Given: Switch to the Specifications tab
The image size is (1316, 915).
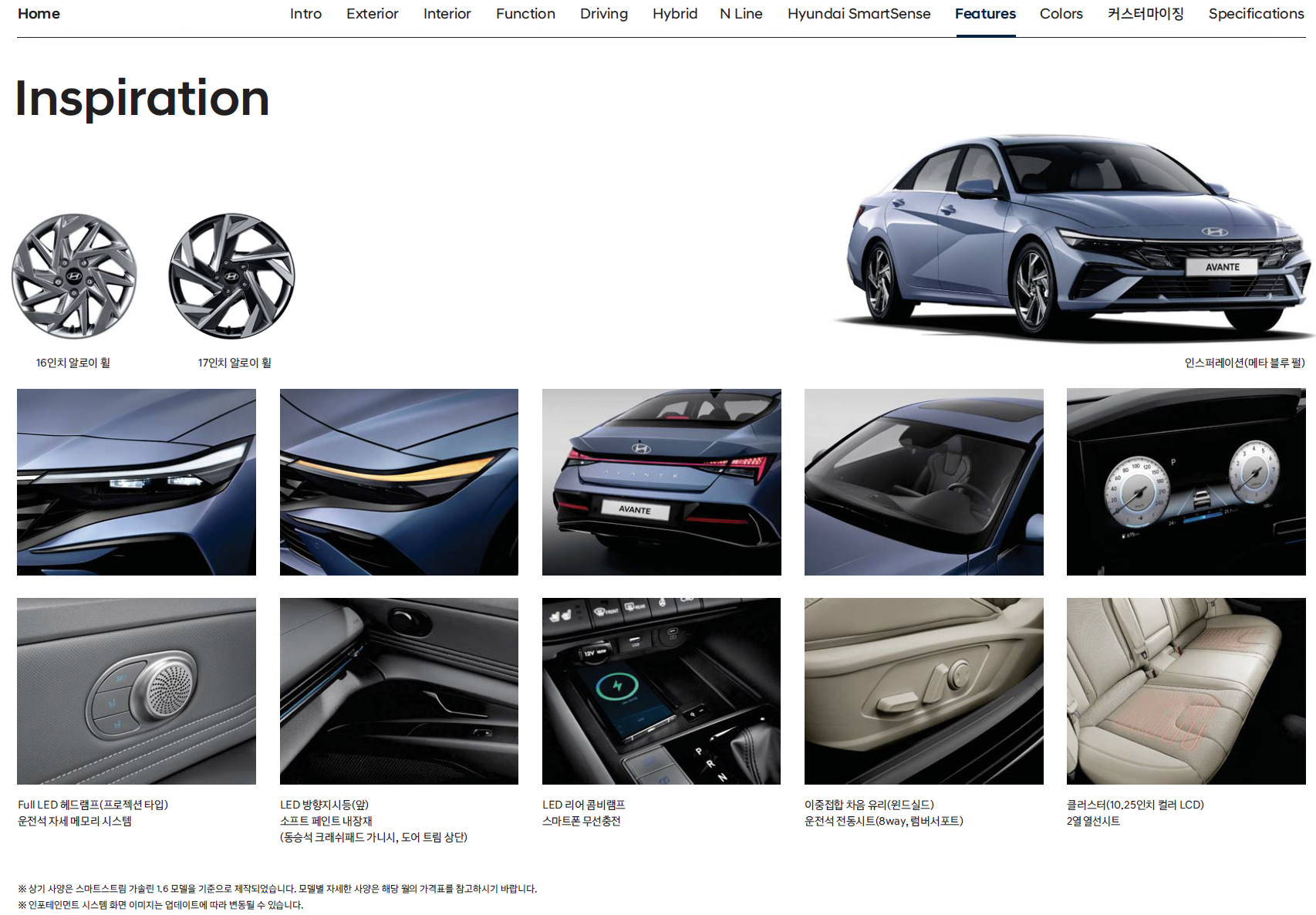Looking at the screenshot, I should (x=1256, y=14).
